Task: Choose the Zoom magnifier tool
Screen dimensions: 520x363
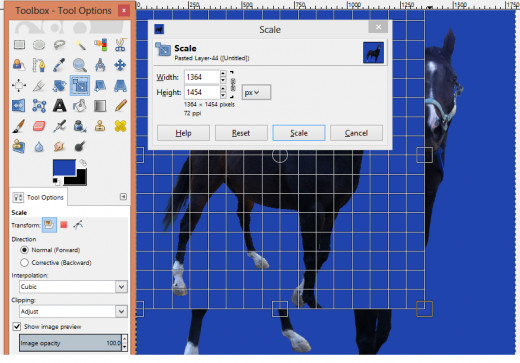Action: [80, 65]
